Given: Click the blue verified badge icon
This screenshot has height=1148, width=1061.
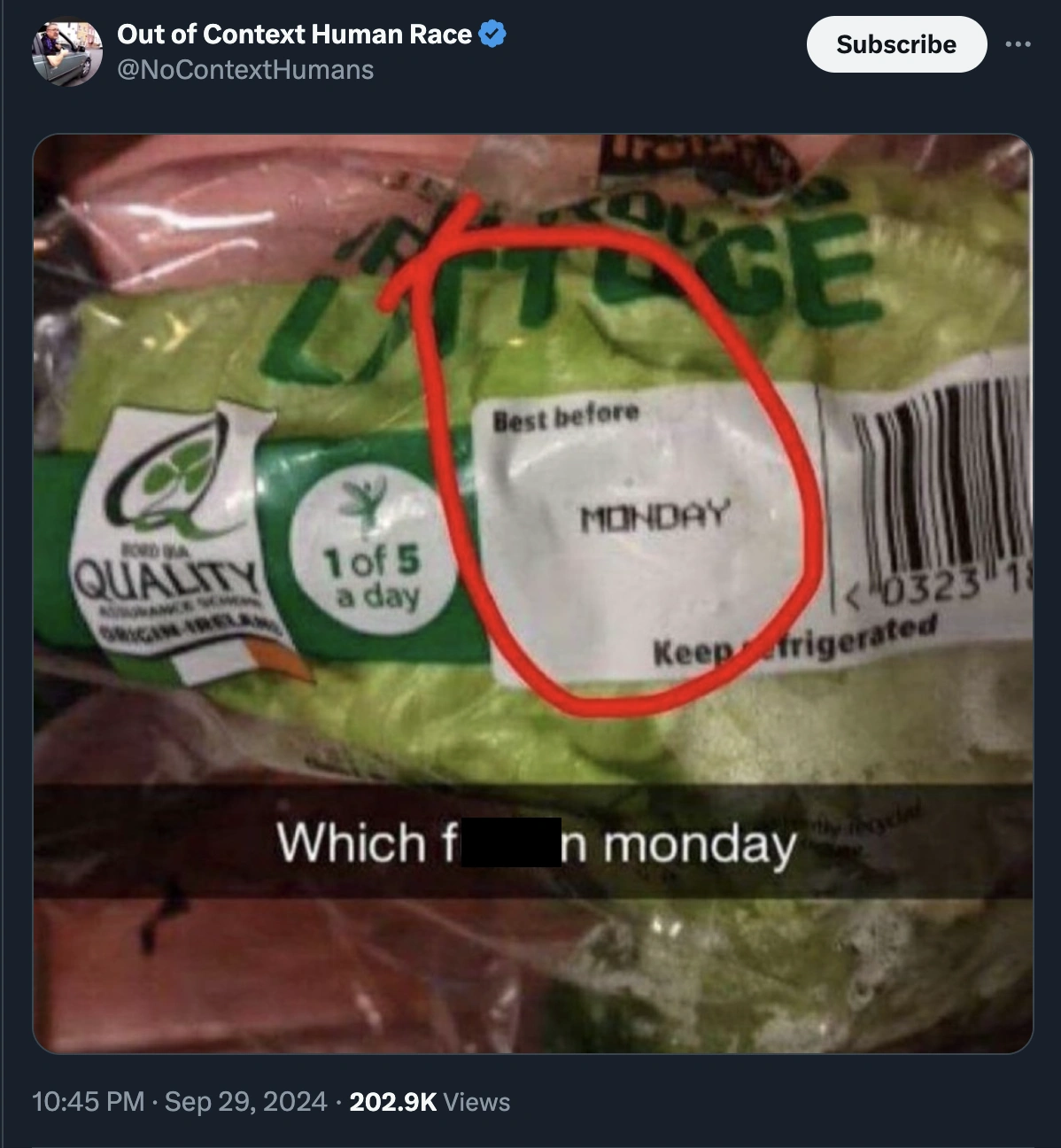Looking at the screenshot, I should (x=492, y=35).
